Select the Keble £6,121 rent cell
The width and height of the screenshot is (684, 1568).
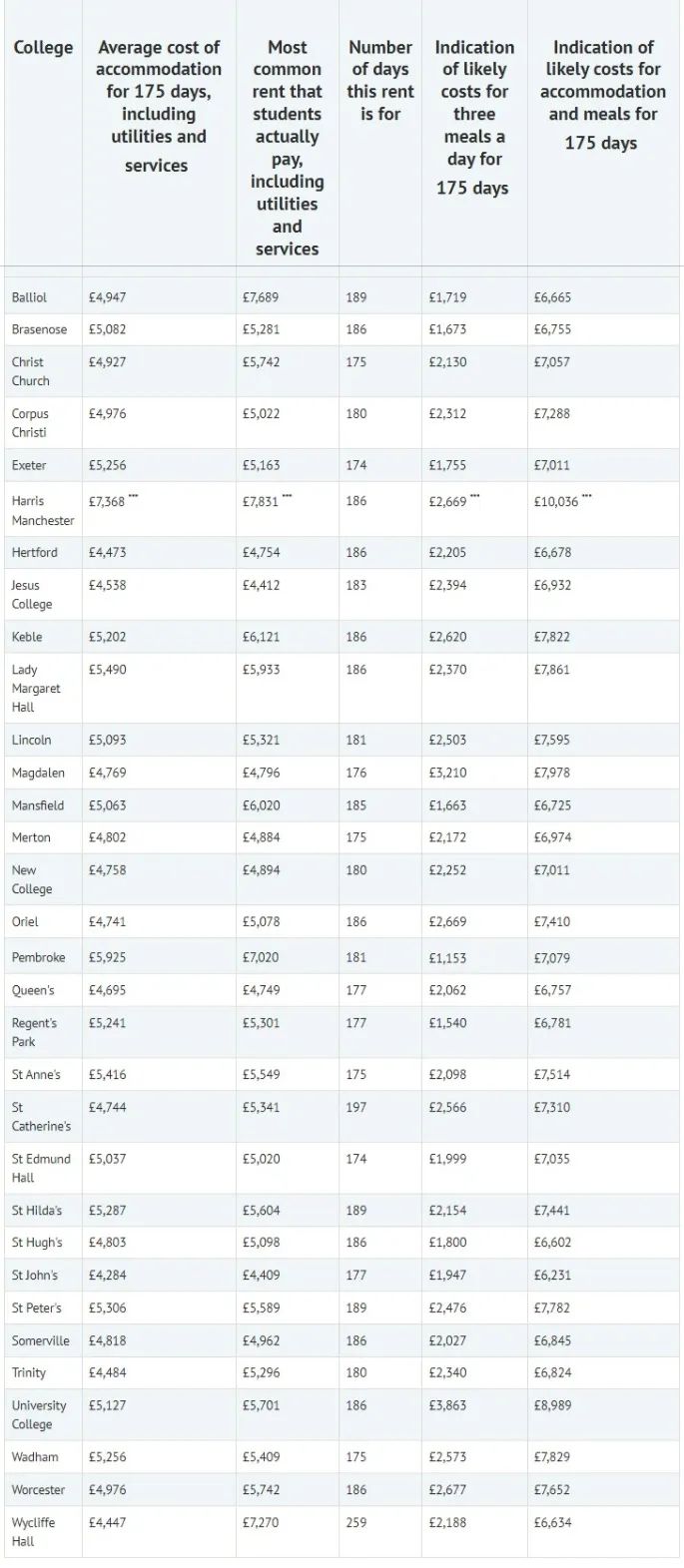pos(262,637)
